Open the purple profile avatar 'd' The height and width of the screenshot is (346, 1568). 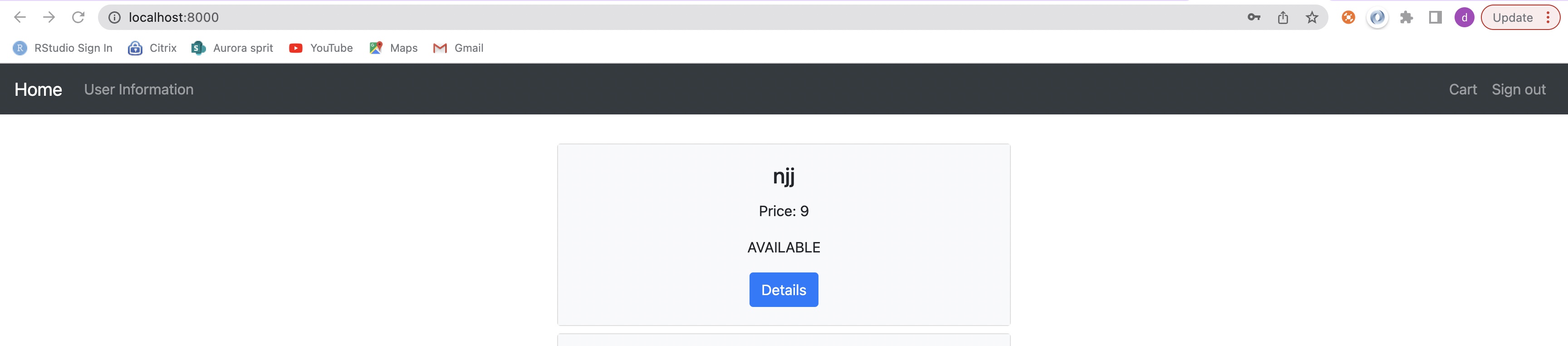coord(1465,18)
